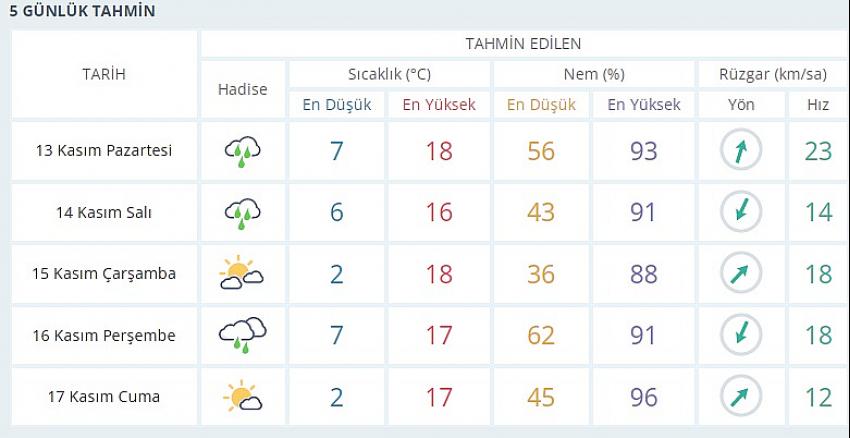Click the 17 Kasım Cuma date cell
The height and width of the screenshot is (438, 850).
pyautogui.click(x=104, y=396)
